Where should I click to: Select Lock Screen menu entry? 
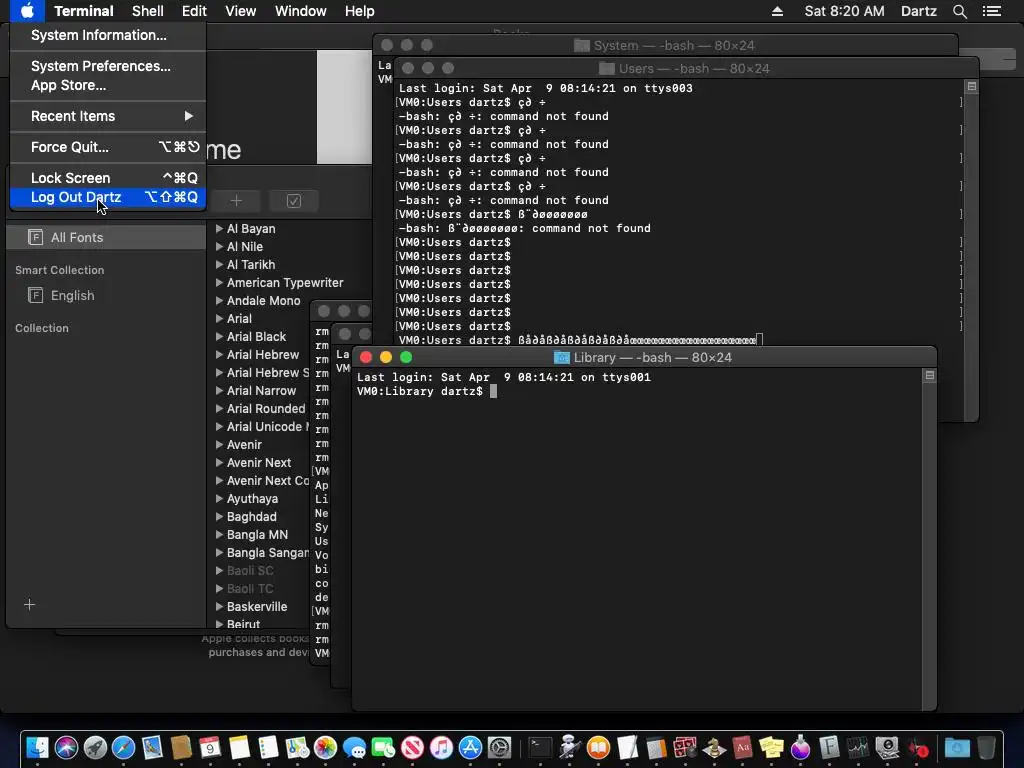click(108, 178)
